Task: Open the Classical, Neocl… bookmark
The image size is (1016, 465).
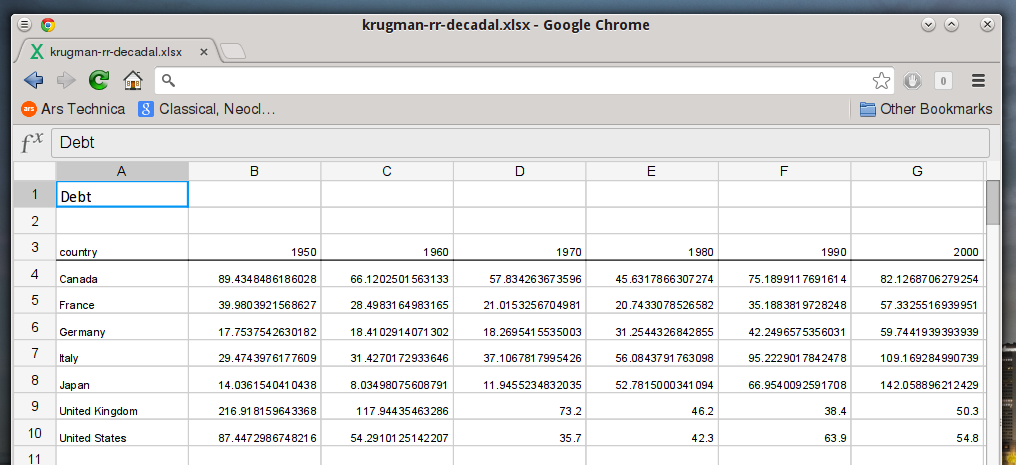Action: 206,109
